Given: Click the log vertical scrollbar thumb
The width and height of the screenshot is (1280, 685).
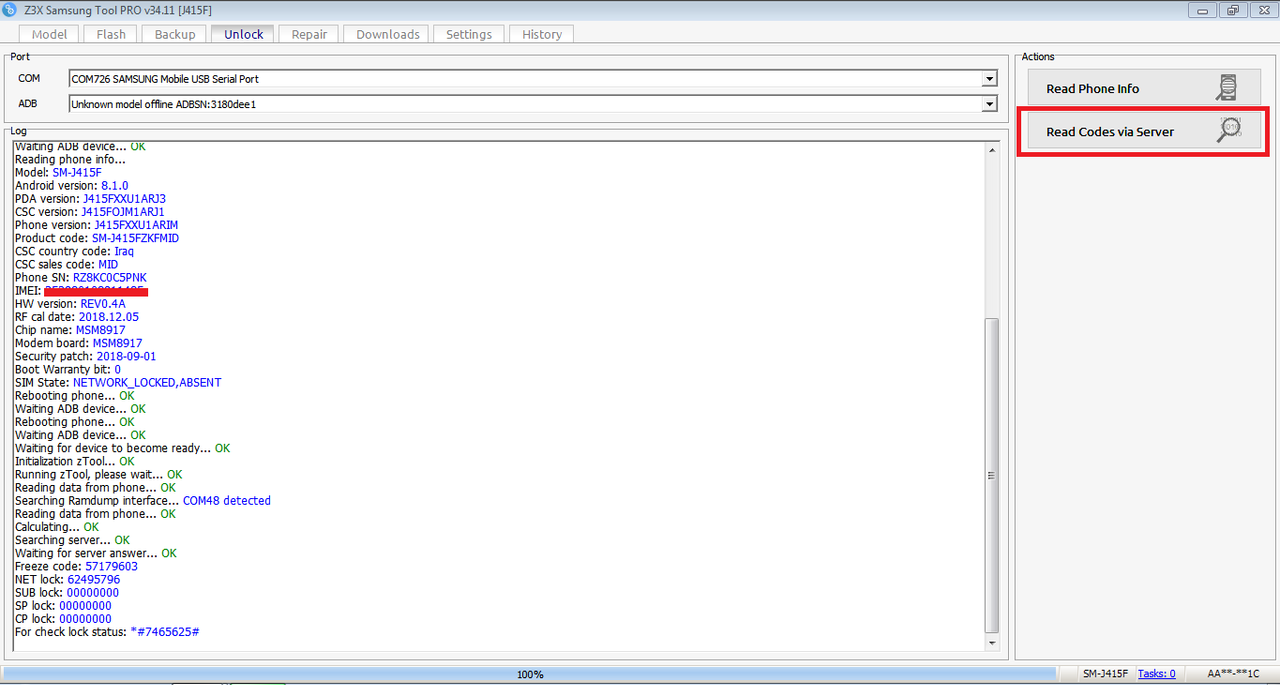Looking at the screenshot, I should coord(991,475).
